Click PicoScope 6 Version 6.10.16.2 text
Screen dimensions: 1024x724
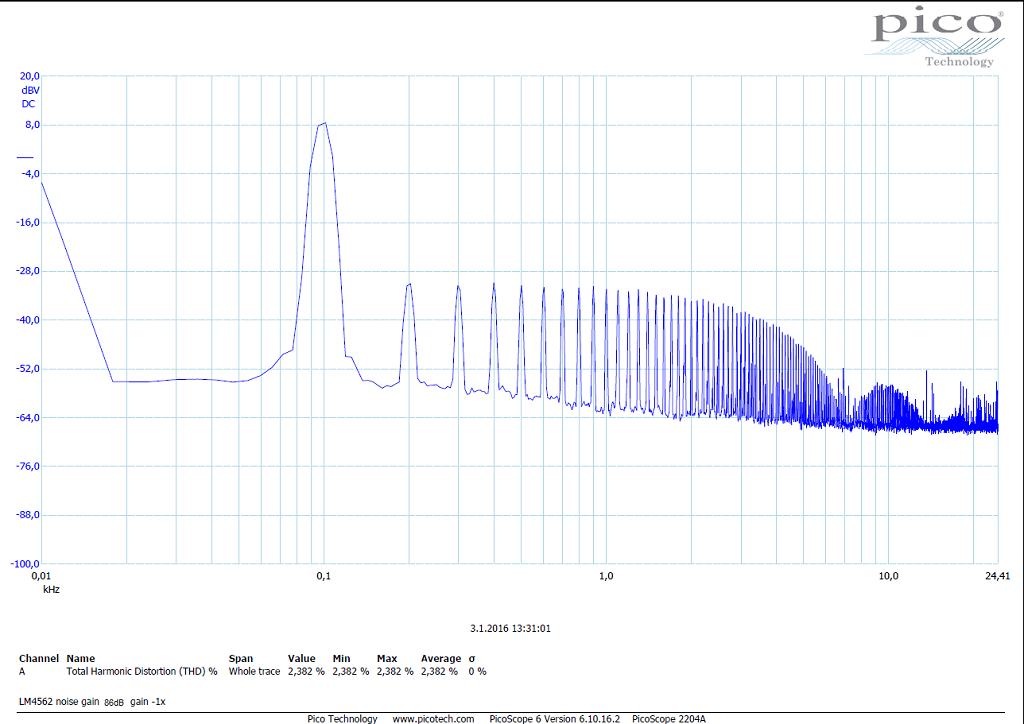pyautogui.click(x=554, y=719)
